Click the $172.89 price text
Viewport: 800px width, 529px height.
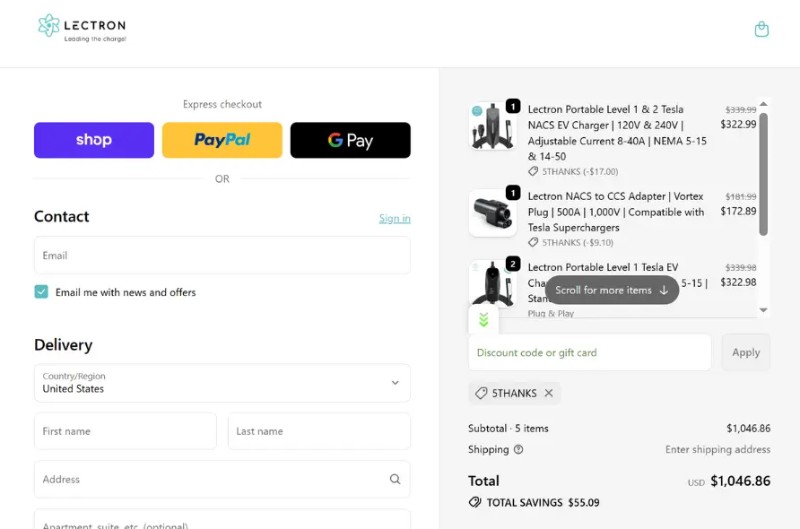coord(738,211)
